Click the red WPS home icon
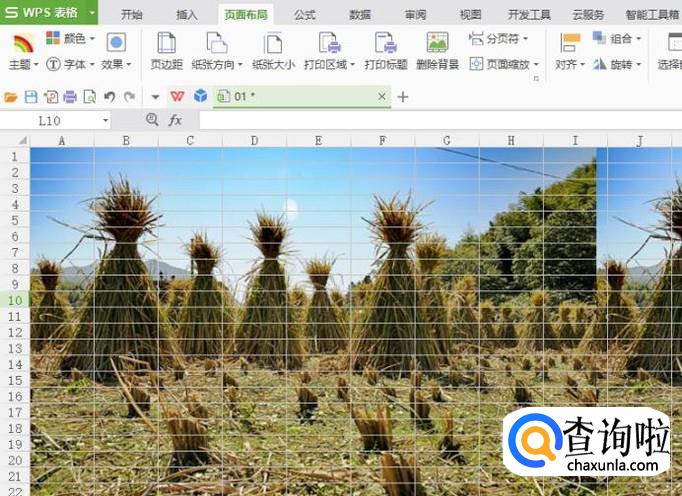Image resolution: width=682 pixels, height=496 pixels. pyautogui.click(x=177, y=96)
